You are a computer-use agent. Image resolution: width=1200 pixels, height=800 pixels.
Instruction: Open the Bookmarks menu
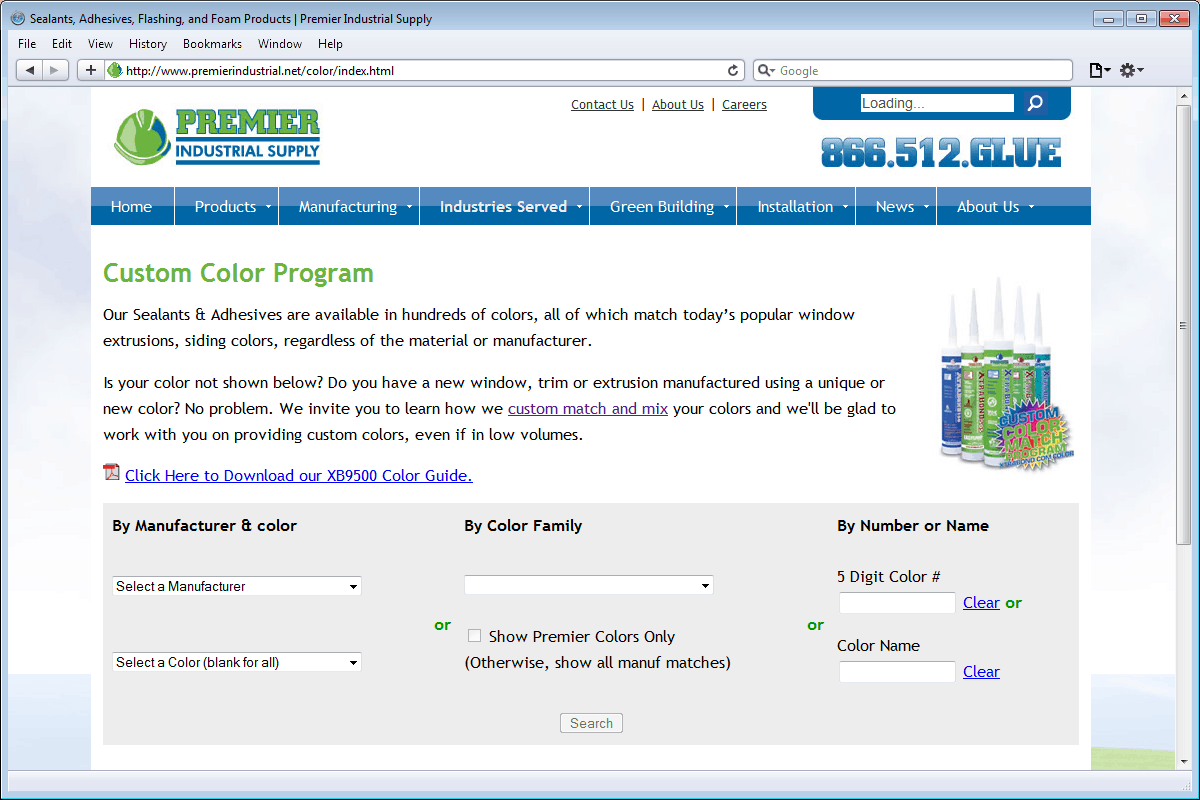click(212, 44)
